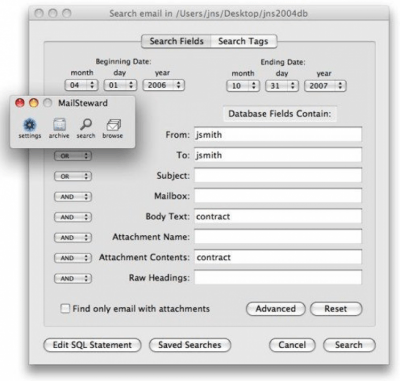The image size is (400, 381).
Task: Open Saved Searches
Action: [190, 345]
